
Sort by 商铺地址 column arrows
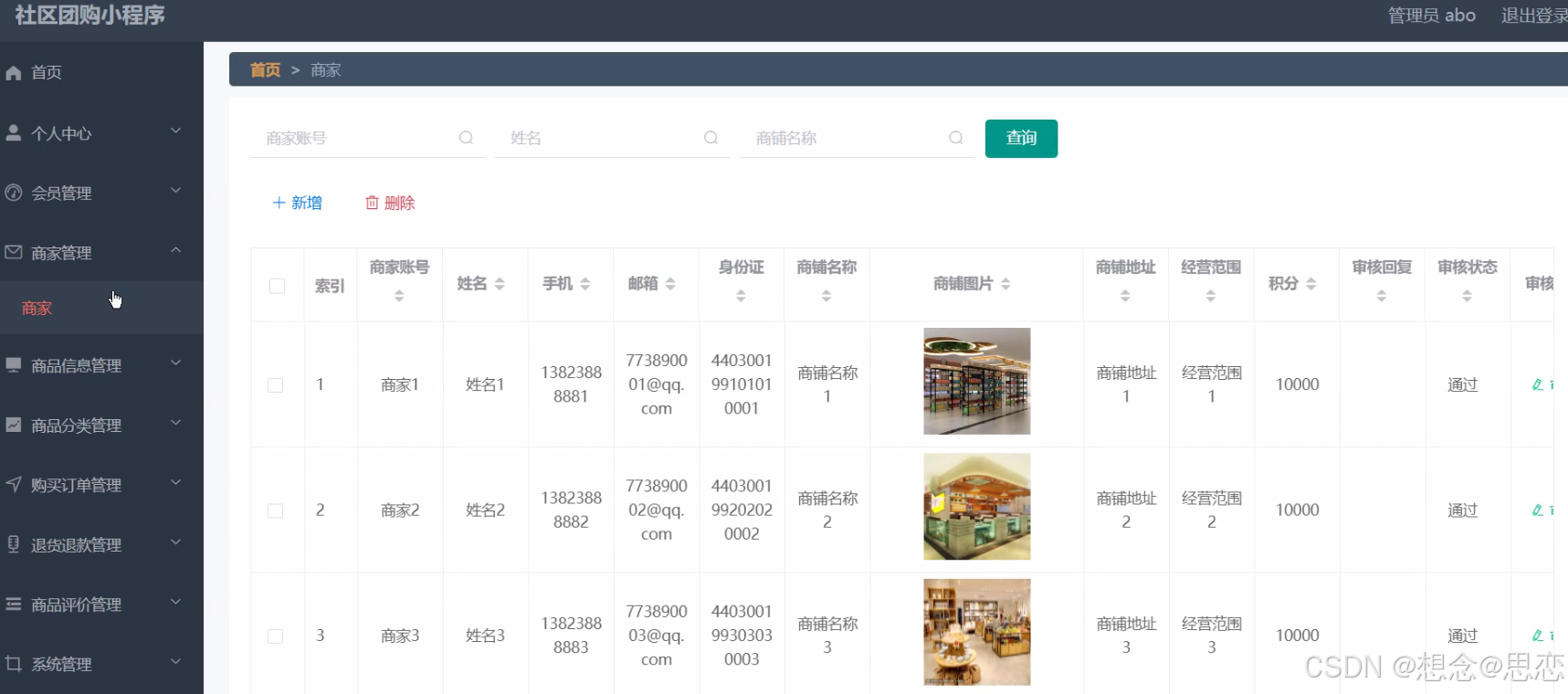[1125, 296]
